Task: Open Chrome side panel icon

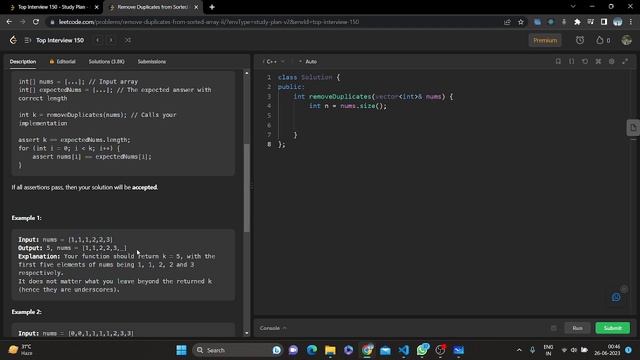Action: click(604, 22)
